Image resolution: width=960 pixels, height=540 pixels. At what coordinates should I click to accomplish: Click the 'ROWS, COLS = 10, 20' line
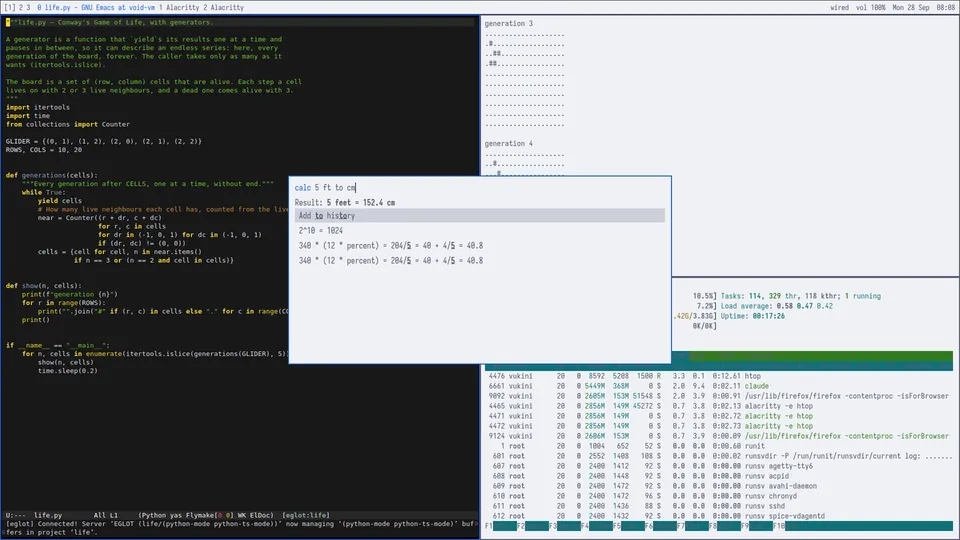tap(43, 150)
